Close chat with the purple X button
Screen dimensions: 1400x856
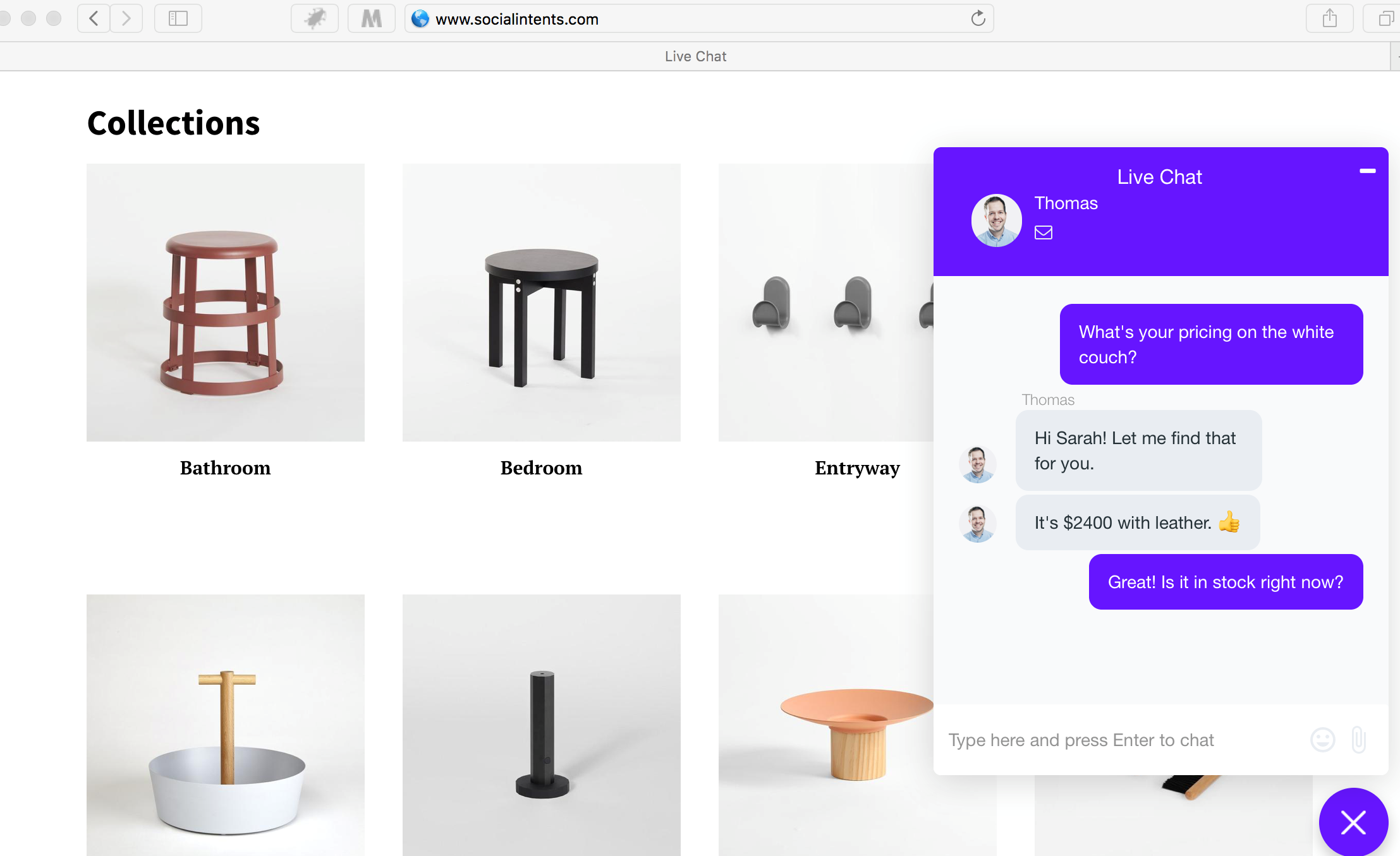tap(1353, 822)
